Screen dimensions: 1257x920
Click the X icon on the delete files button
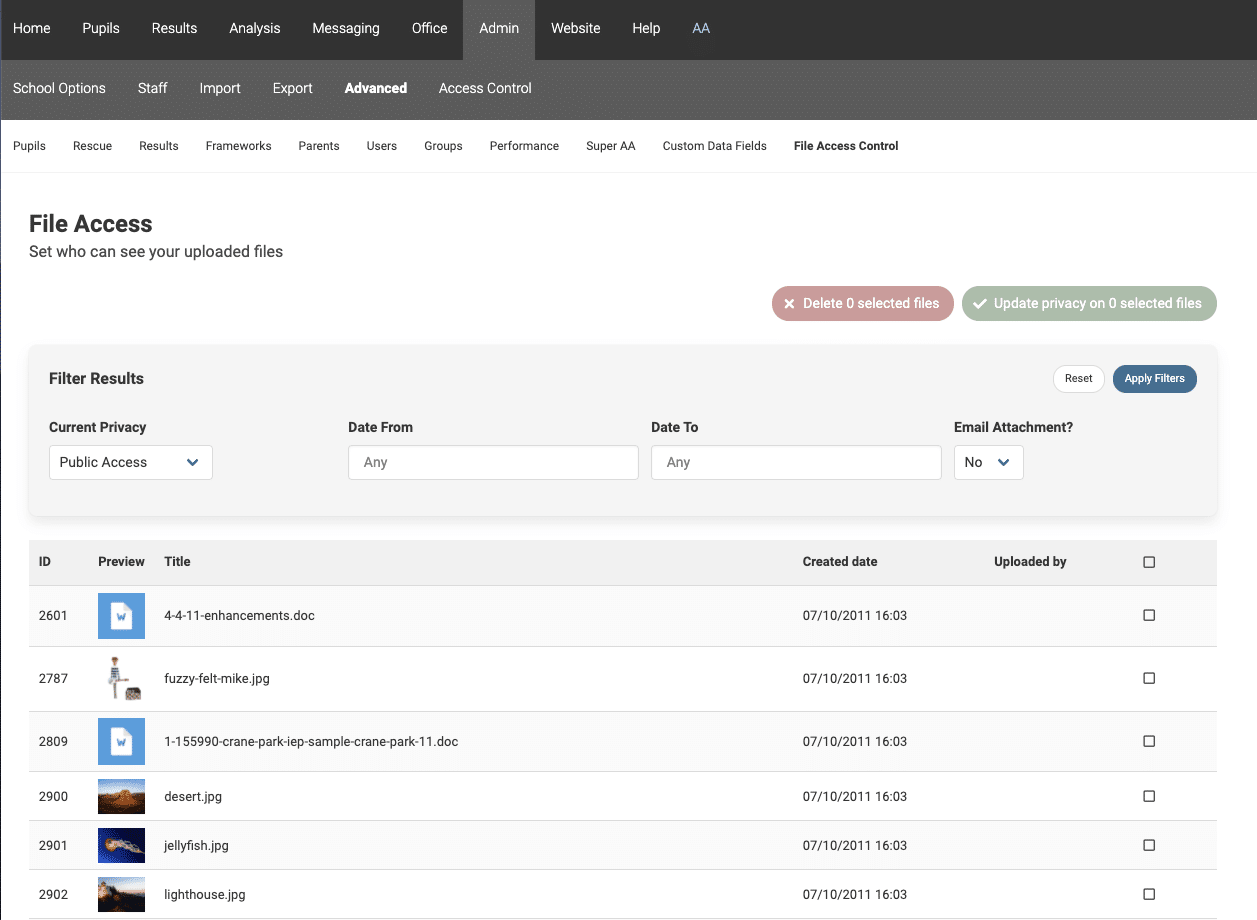pyautogui.click(x=789, y=303)
